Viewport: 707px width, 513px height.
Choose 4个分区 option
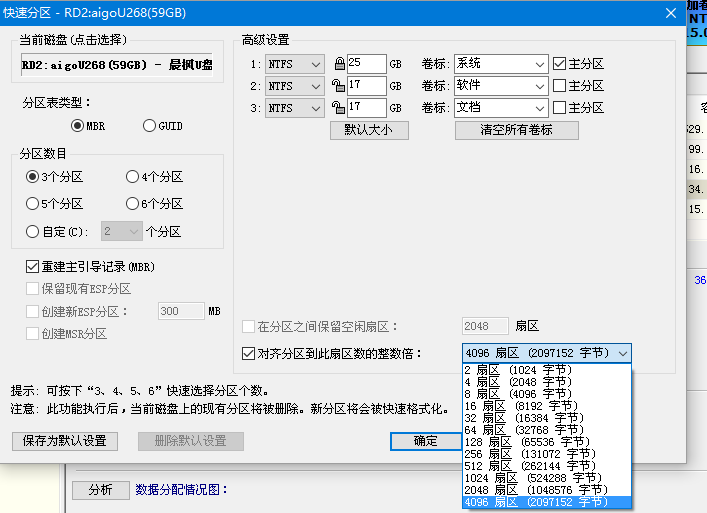tap(154, 177)
